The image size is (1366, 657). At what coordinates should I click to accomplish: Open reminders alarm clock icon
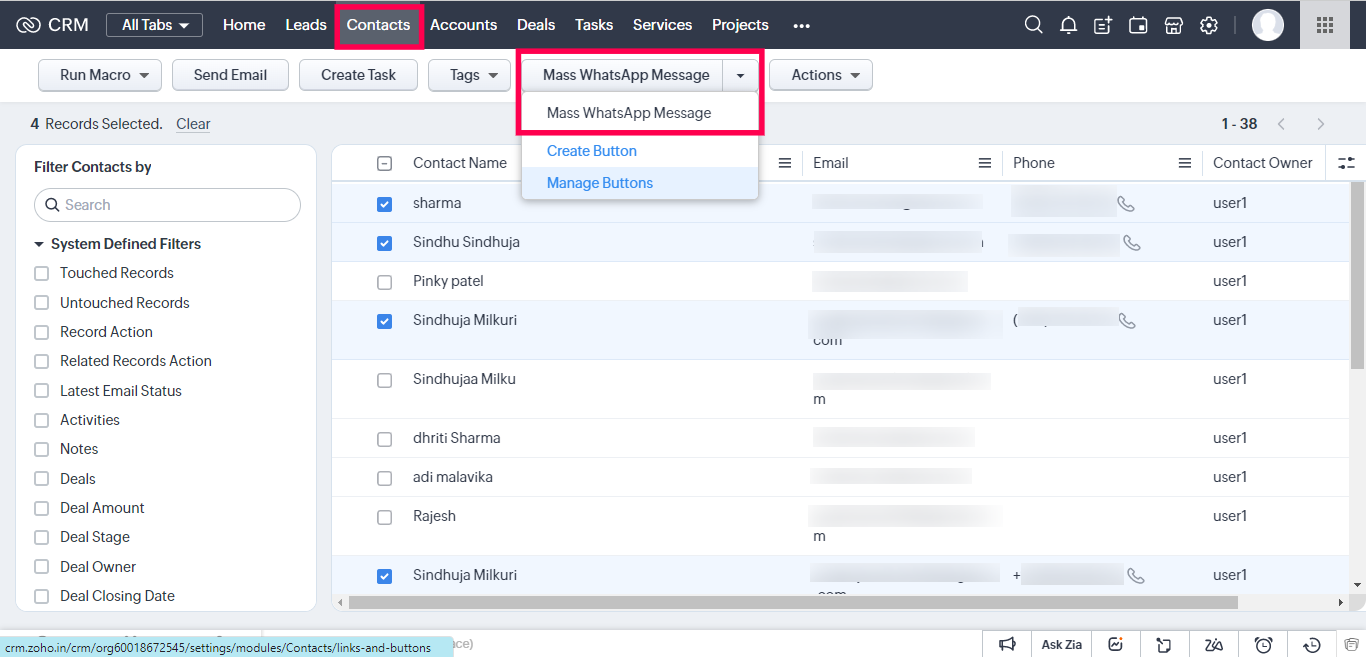pos(1264,645)
